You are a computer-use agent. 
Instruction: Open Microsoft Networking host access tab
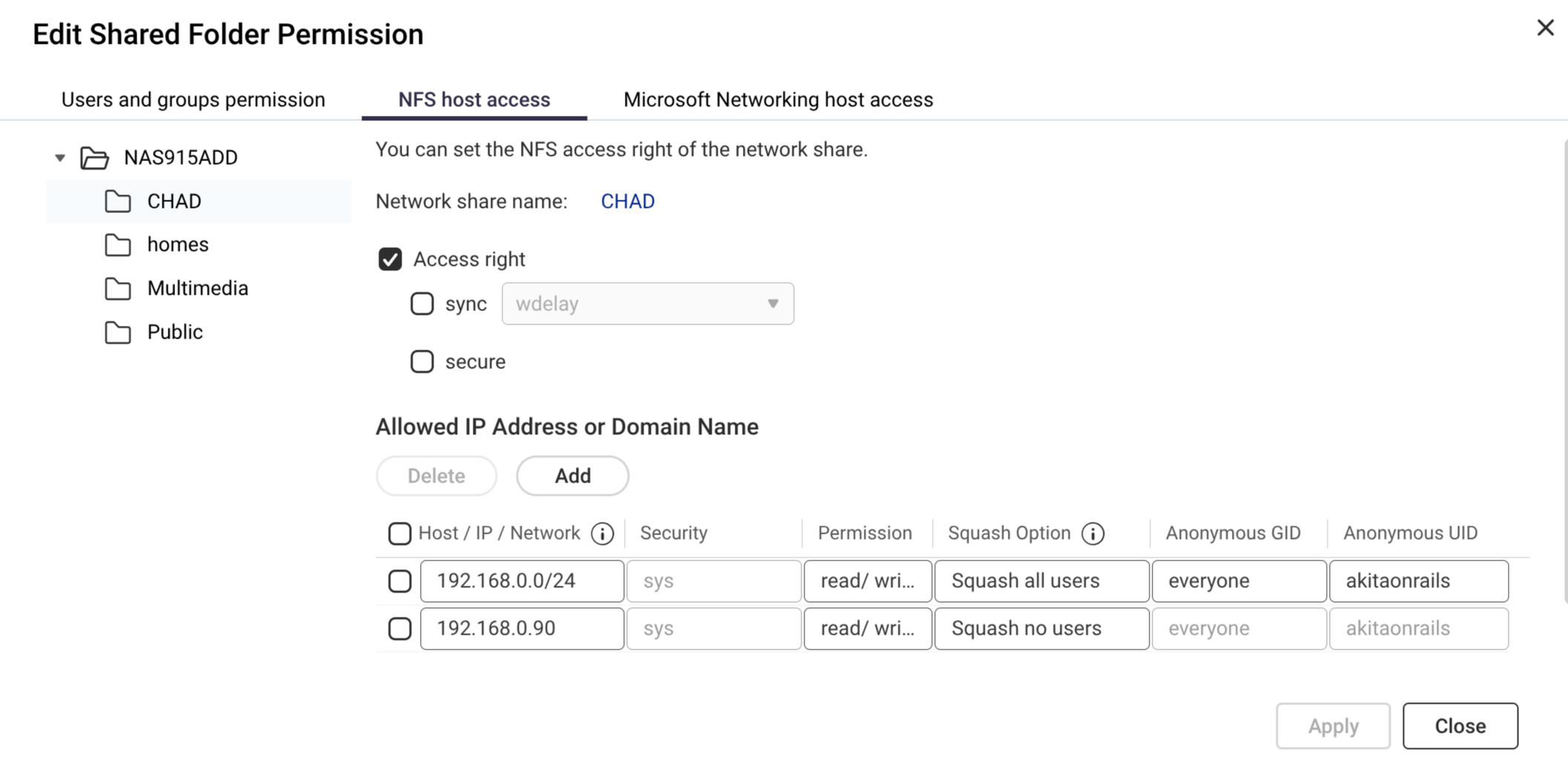[778, 99]
